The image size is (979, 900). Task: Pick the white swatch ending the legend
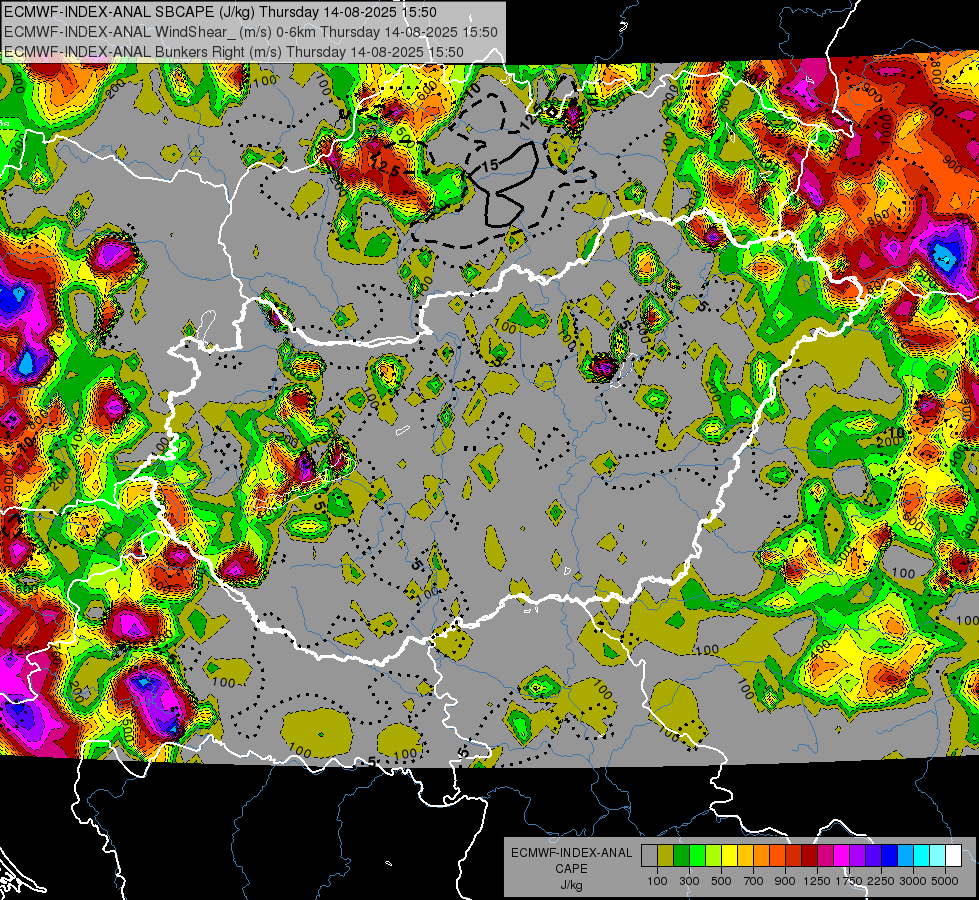pos(953,855)
